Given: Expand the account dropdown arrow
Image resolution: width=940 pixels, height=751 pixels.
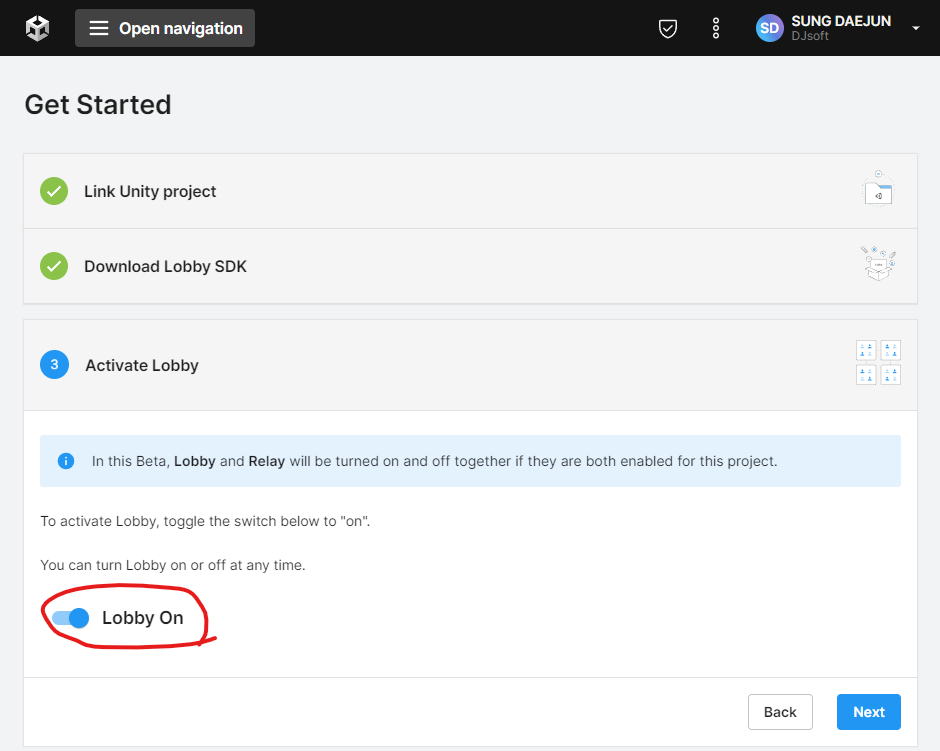Looking at the screenshot, I should [915, 28].
